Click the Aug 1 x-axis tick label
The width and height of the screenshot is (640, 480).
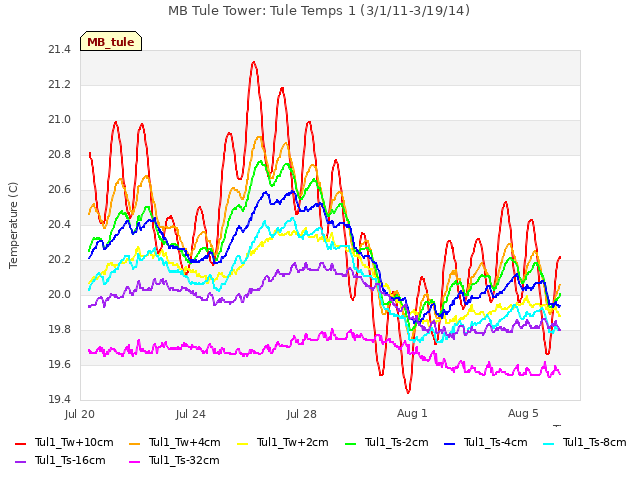click(x=412, y=413)
